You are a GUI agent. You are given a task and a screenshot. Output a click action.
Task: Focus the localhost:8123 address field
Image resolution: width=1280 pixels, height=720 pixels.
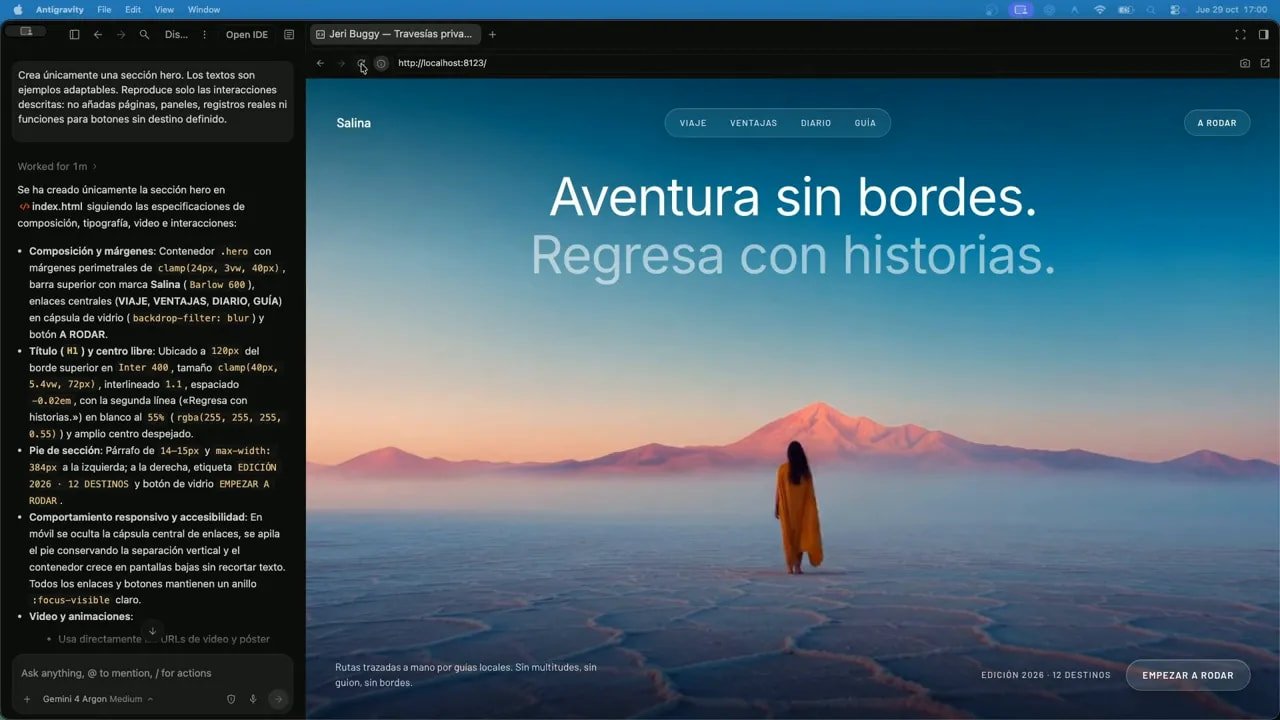tap(442, 63)
